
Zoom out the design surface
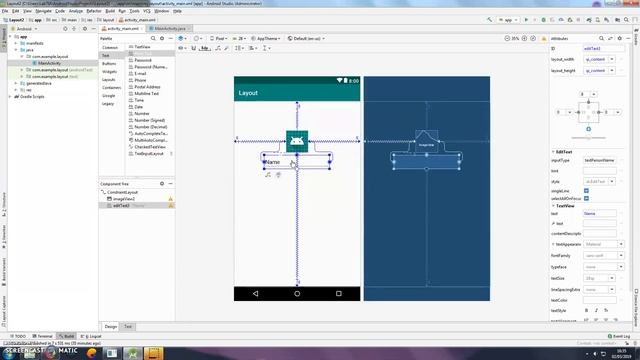(x=507, y=38)
